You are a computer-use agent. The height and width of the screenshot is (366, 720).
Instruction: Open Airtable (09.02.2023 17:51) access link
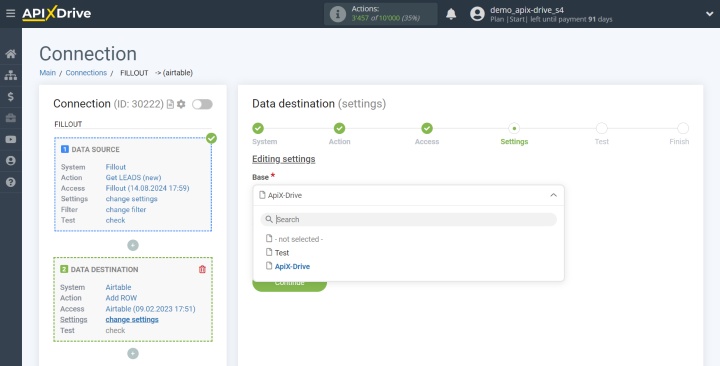[150, 309]
